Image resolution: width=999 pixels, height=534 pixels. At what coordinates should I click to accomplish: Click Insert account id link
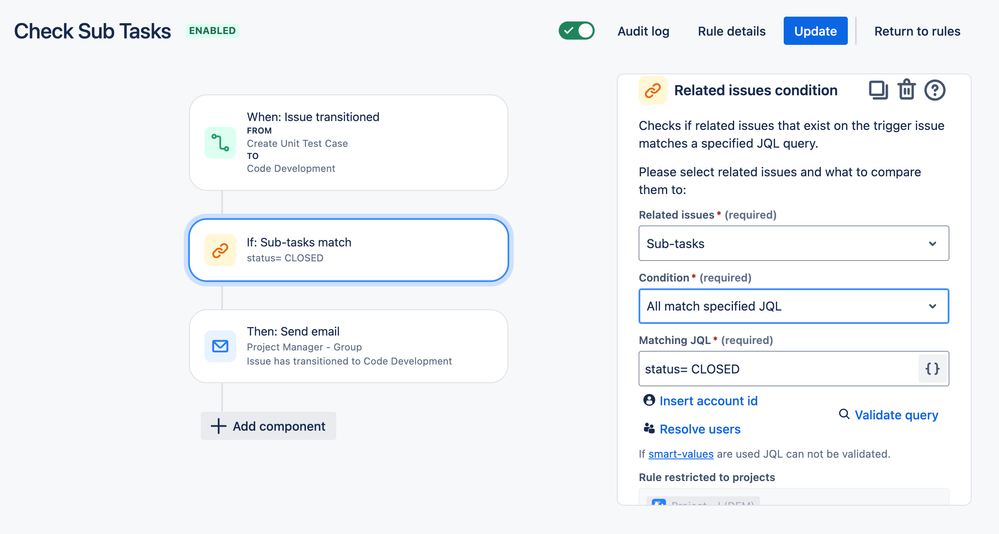tap(708, 401)
